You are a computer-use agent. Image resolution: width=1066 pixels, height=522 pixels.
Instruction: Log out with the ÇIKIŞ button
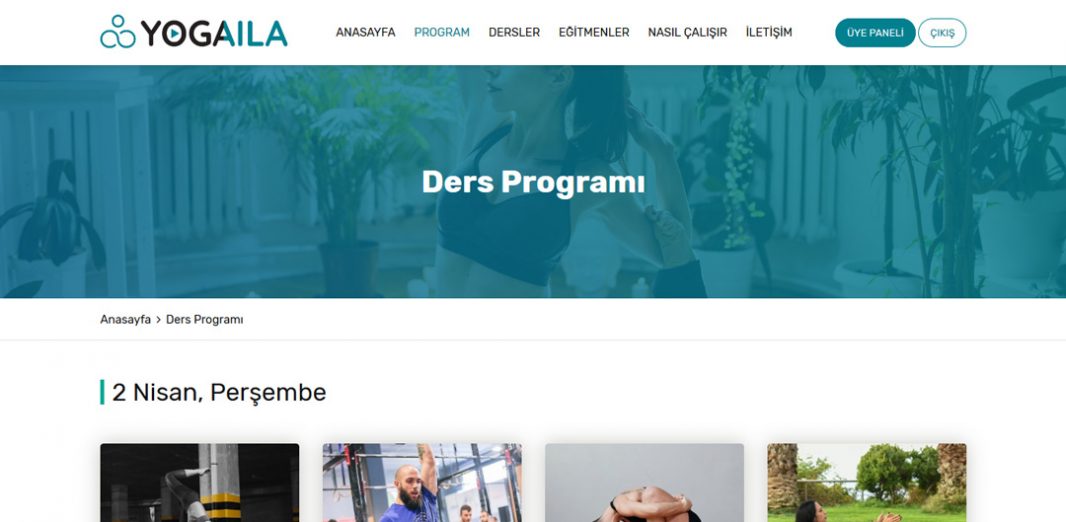point(942,33)
